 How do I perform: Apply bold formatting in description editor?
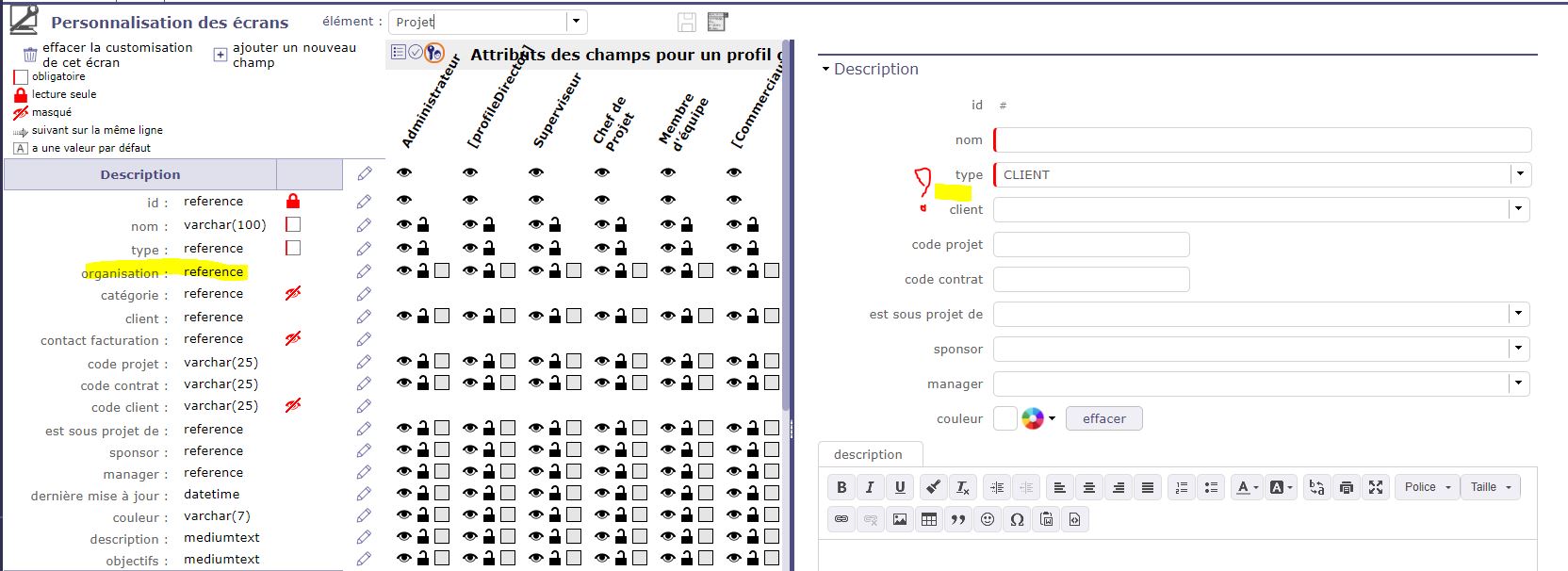coord(841,487)
